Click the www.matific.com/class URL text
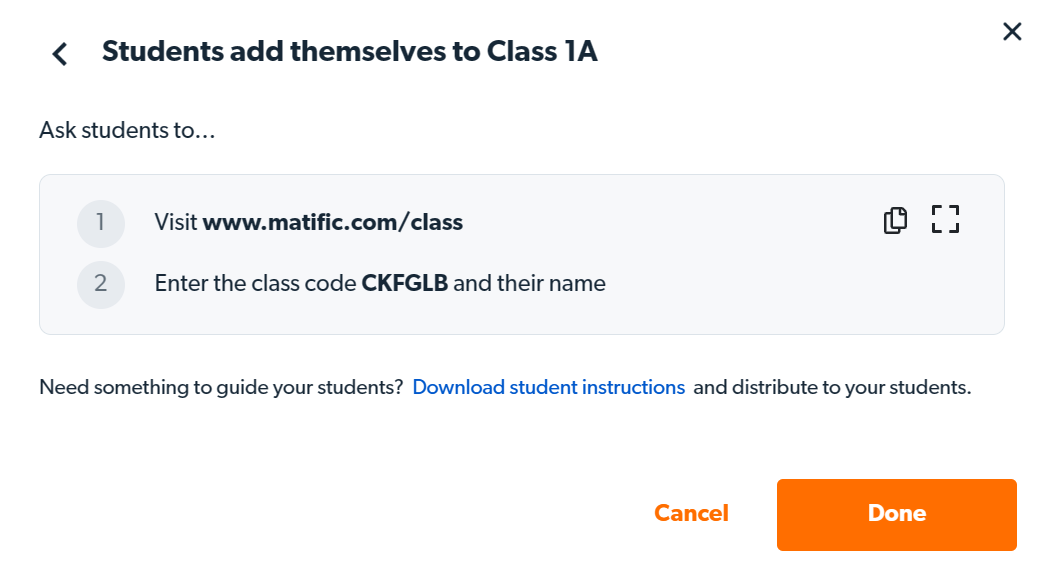Viewport: 1044px width, 566px height. tap(333, 223)
